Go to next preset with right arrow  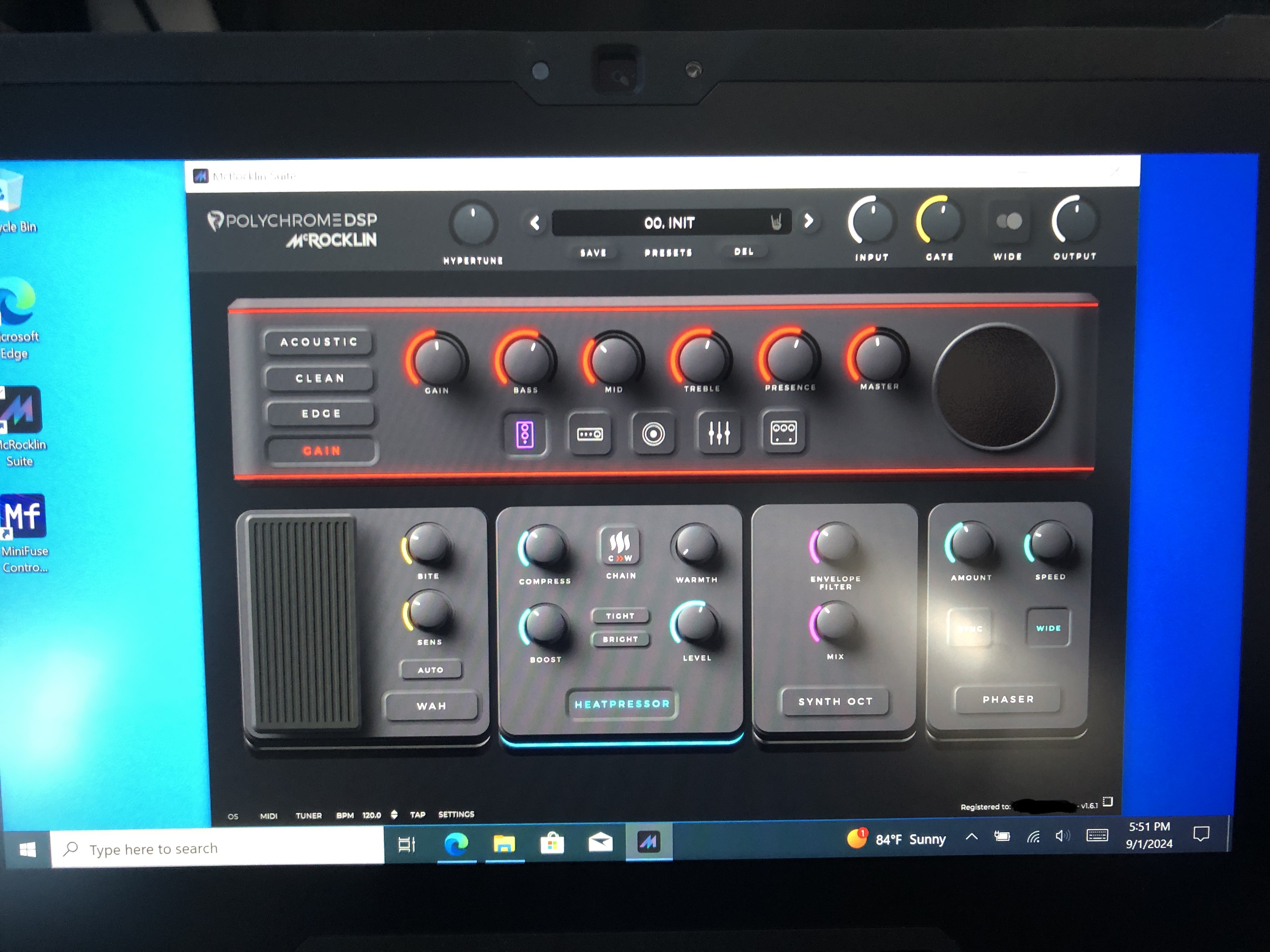point(808,221)
